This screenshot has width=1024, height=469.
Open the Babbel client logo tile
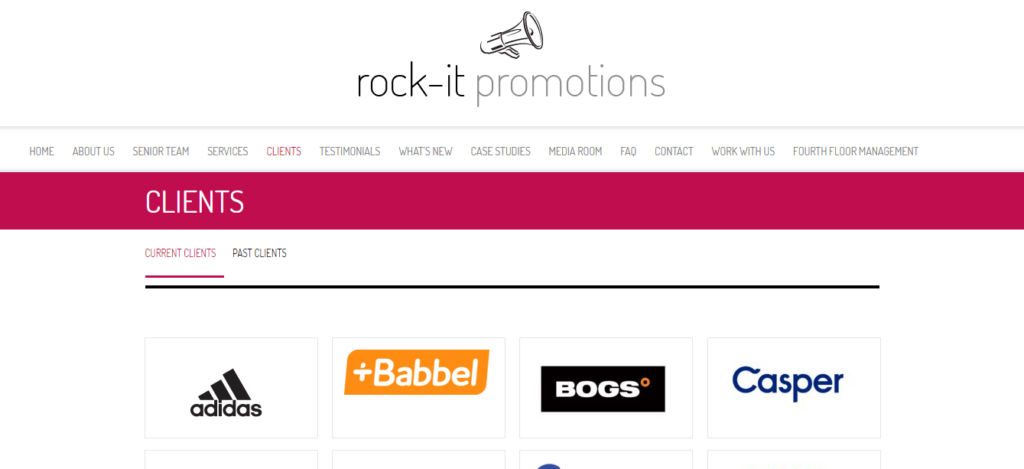click(419, 387)
